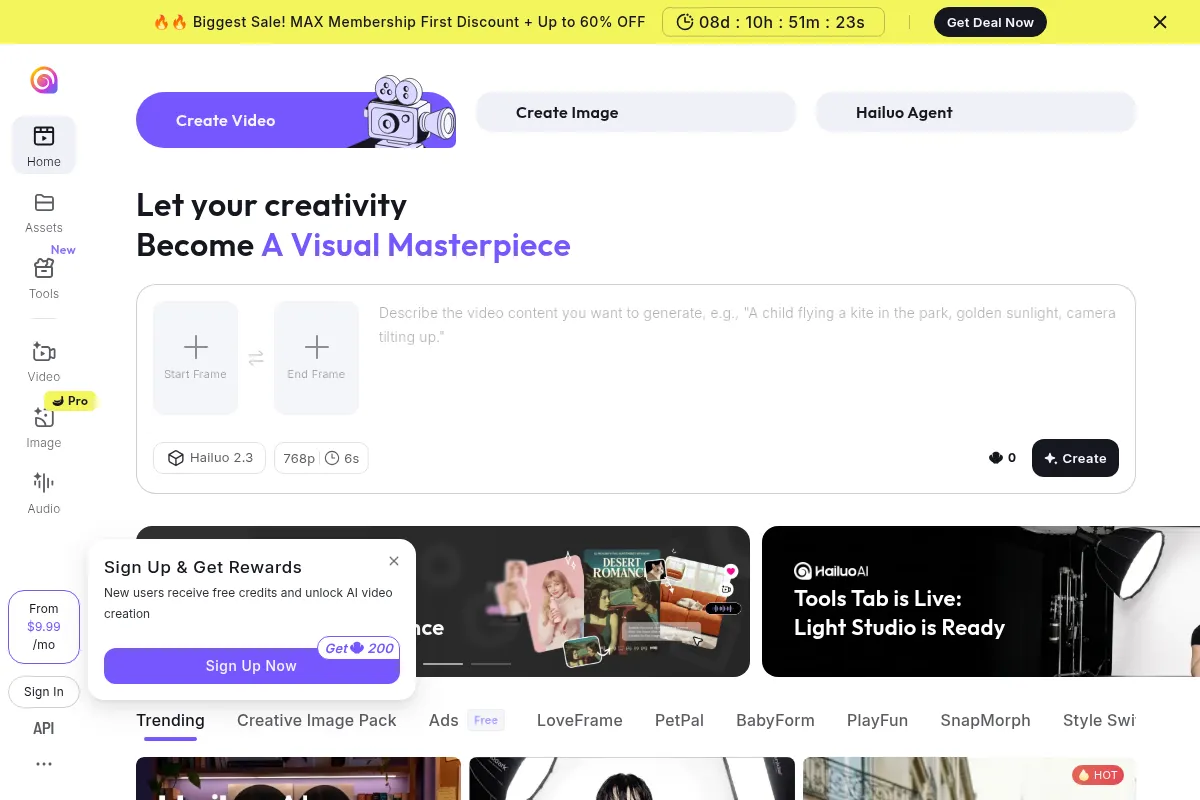
Task: Open the SnapMorph category tab
Action: (985, 720)
